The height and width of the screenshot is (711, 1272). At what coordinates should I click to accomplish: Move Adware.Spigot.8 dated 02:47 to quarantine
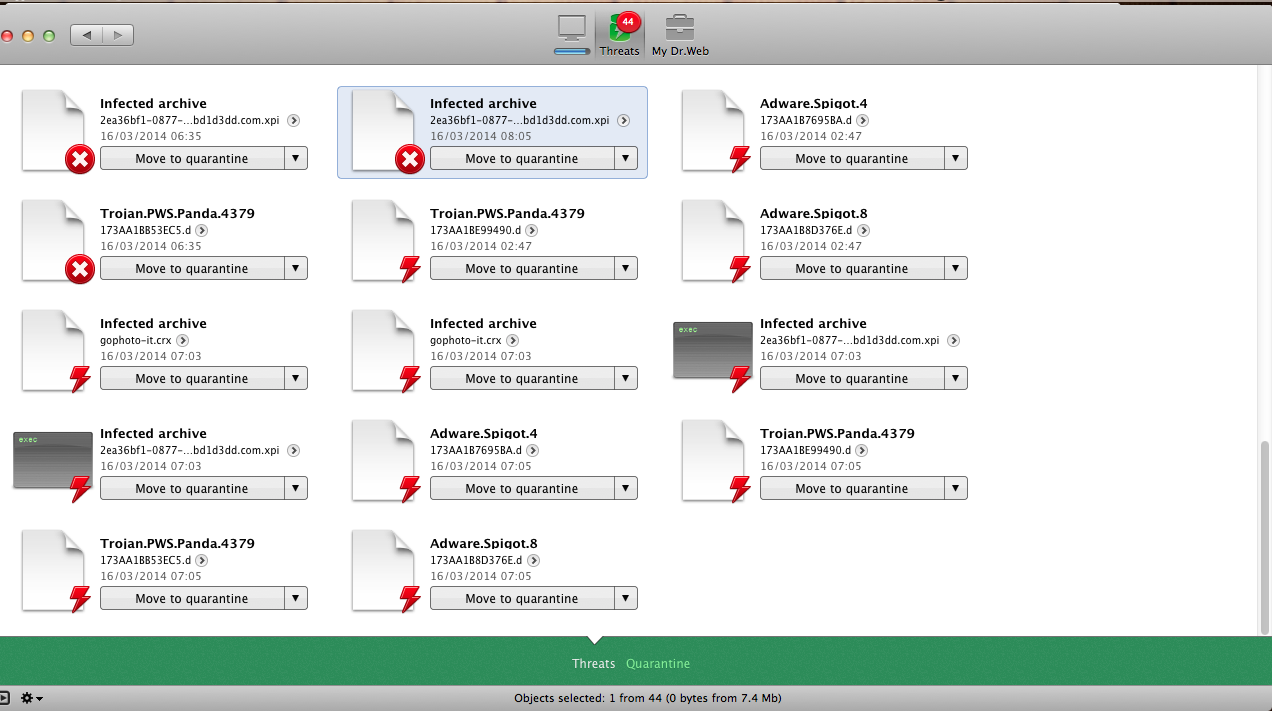coord(852,268)
